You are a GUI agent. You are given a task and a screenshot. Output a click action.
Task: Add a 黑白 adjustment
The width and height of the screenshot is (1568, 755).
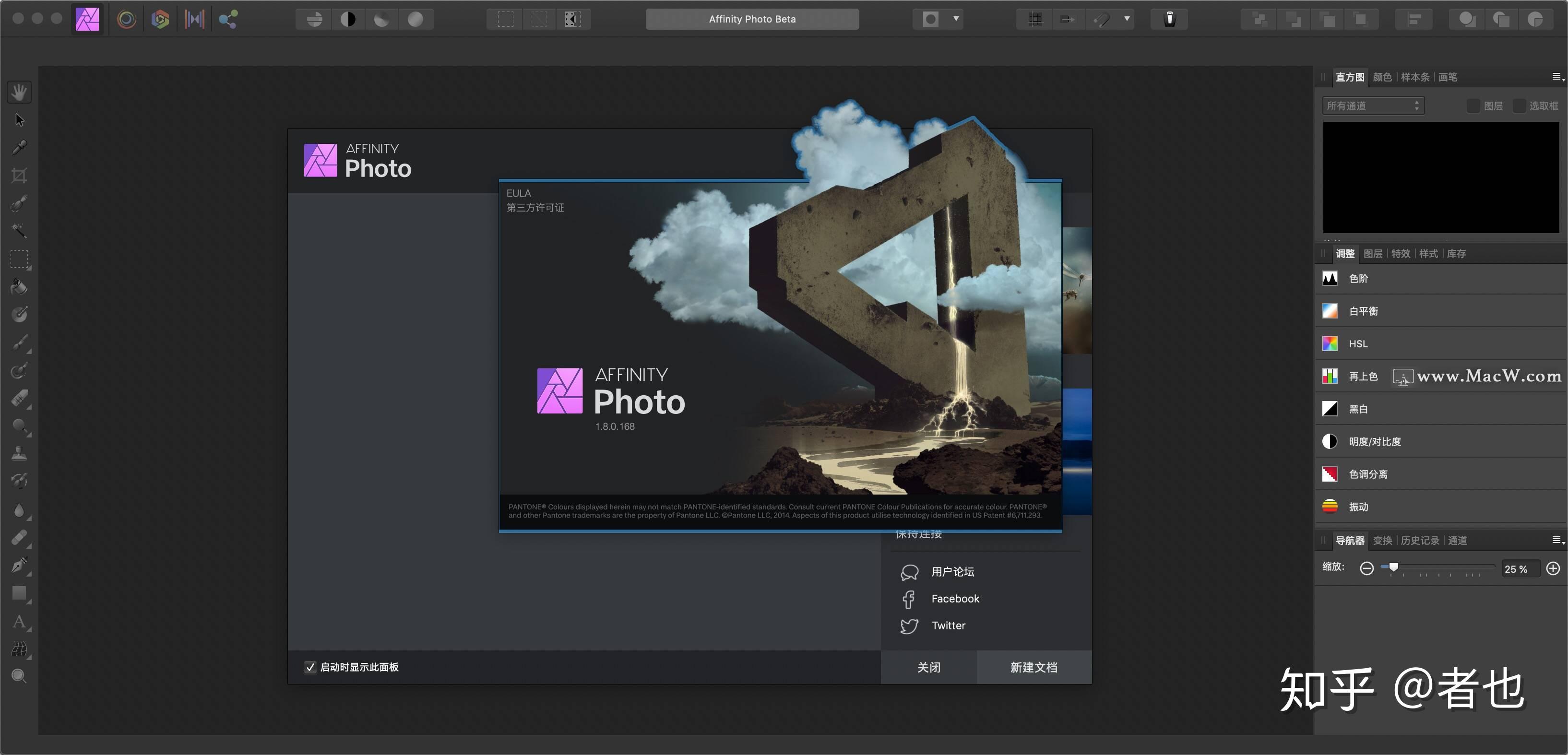1441,409
